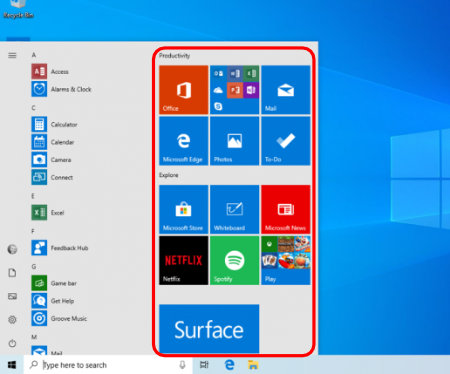Click the Windows Start button
The image size is (450, 374).
click(x=12, y=365)
